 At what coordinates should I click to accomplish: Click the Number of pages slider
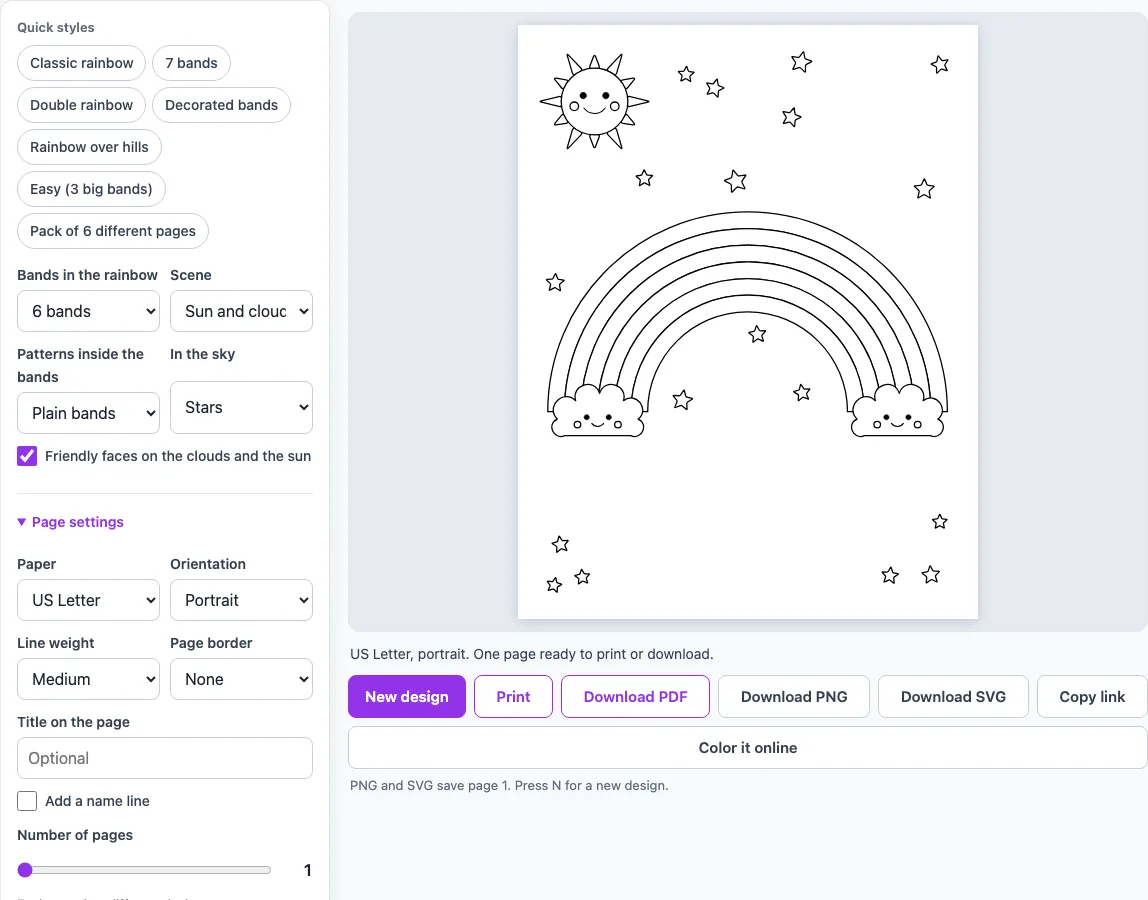[x=144, y=870]
